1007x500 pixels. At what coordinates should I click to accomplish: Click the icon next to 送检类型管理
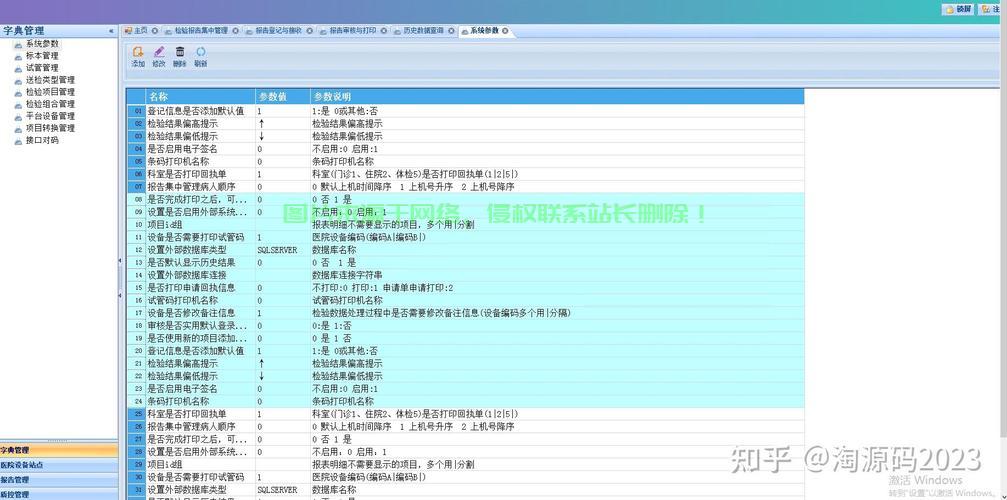coord(18,80)
